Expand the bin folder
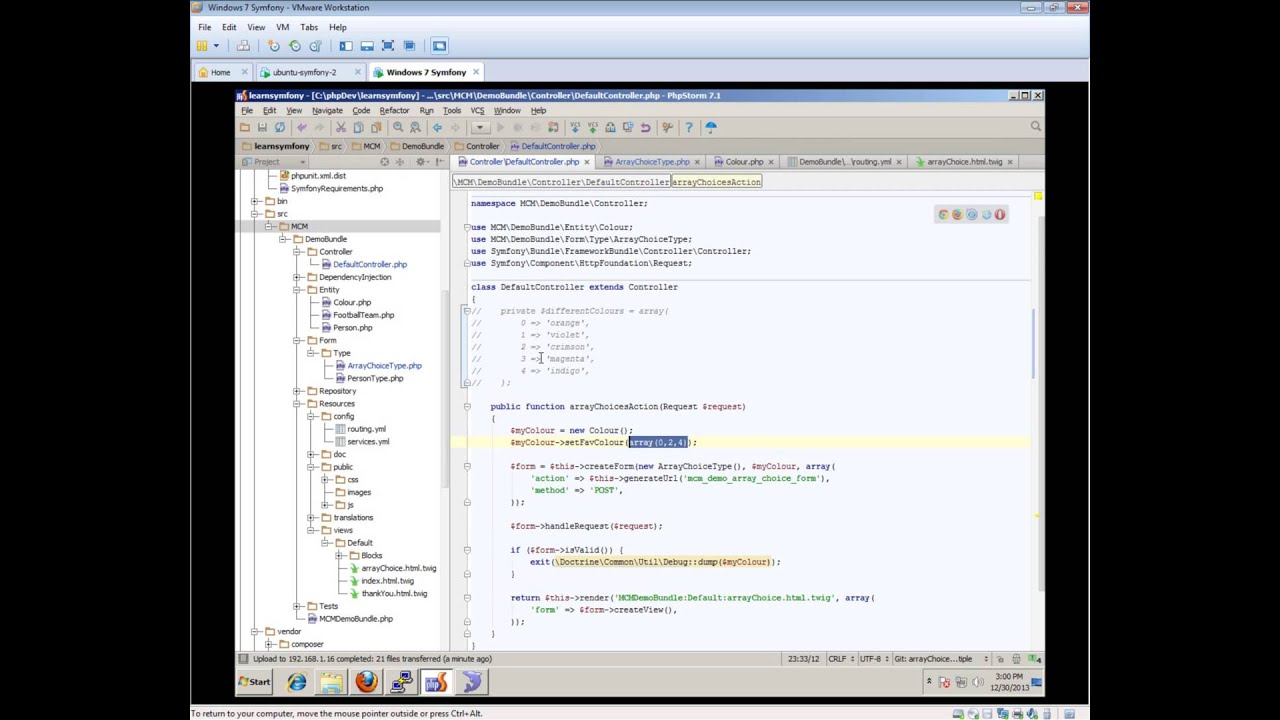 click(x=256, y=201)
